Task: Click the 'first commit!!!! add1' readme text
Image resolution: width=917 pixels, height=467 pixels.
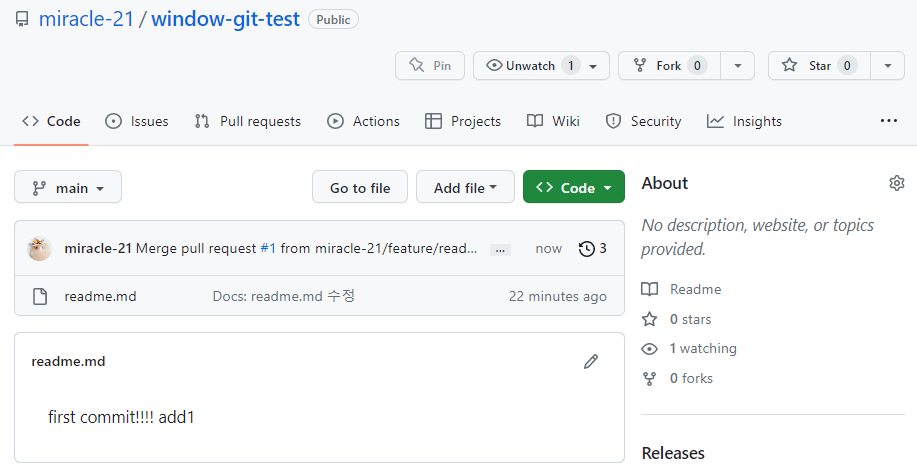Action: click(x=121, y=417)
